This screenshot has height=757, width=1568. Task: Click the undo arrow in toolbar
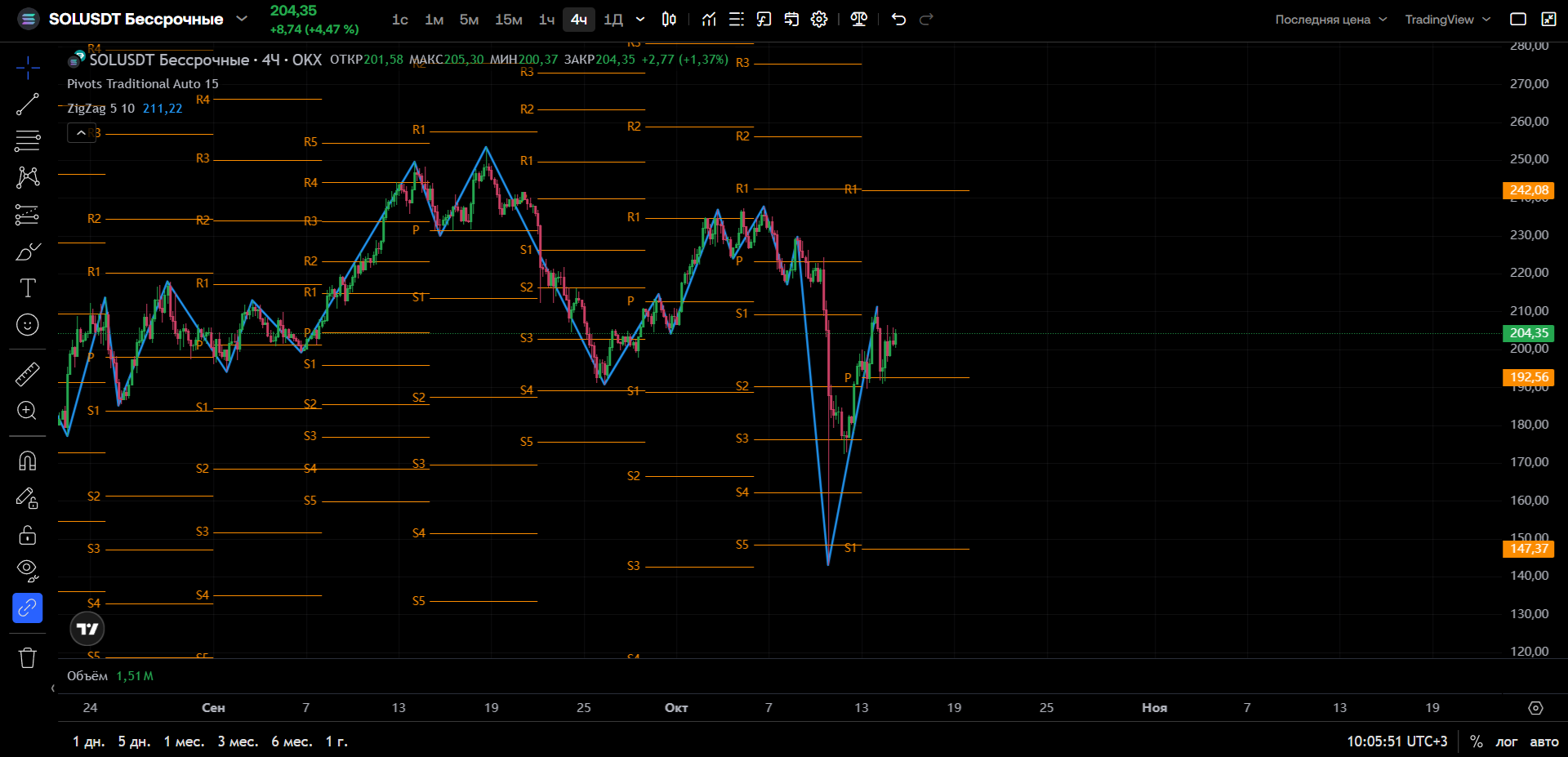tap(898, 20)
